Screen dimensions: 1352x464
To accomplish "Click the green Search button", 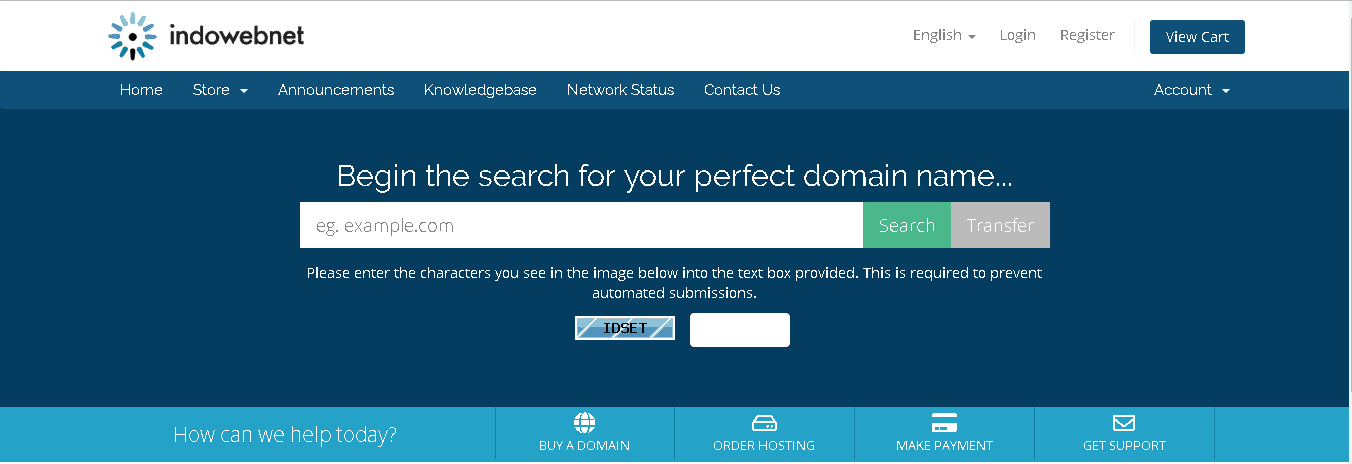I will tap(907, 225).
